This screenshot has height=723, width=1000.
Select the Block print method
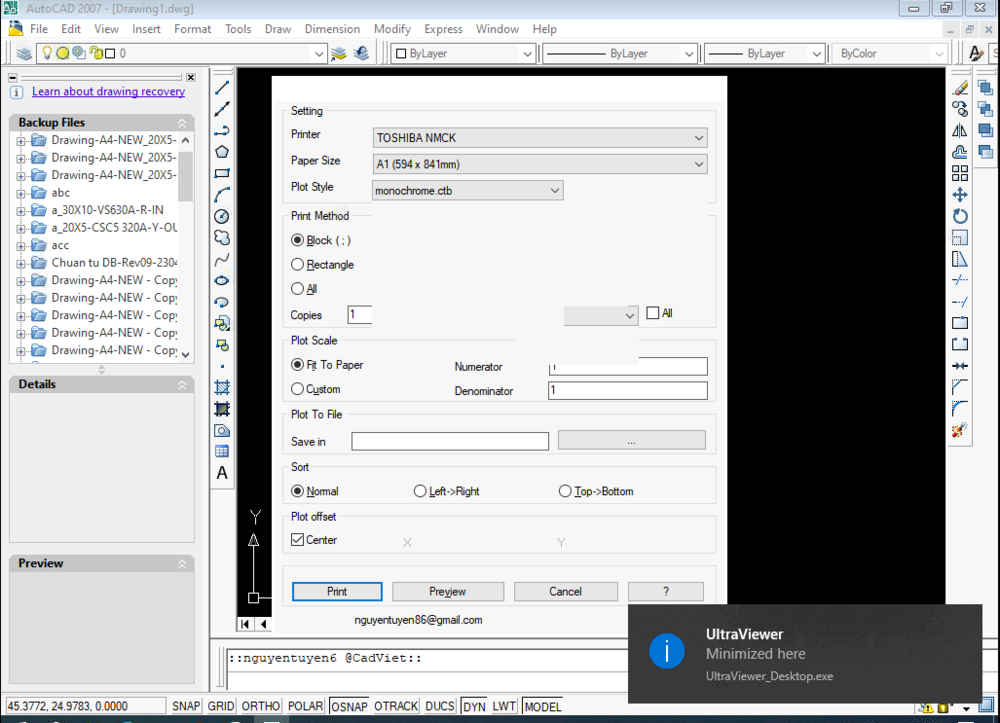(x=321, y=240)
